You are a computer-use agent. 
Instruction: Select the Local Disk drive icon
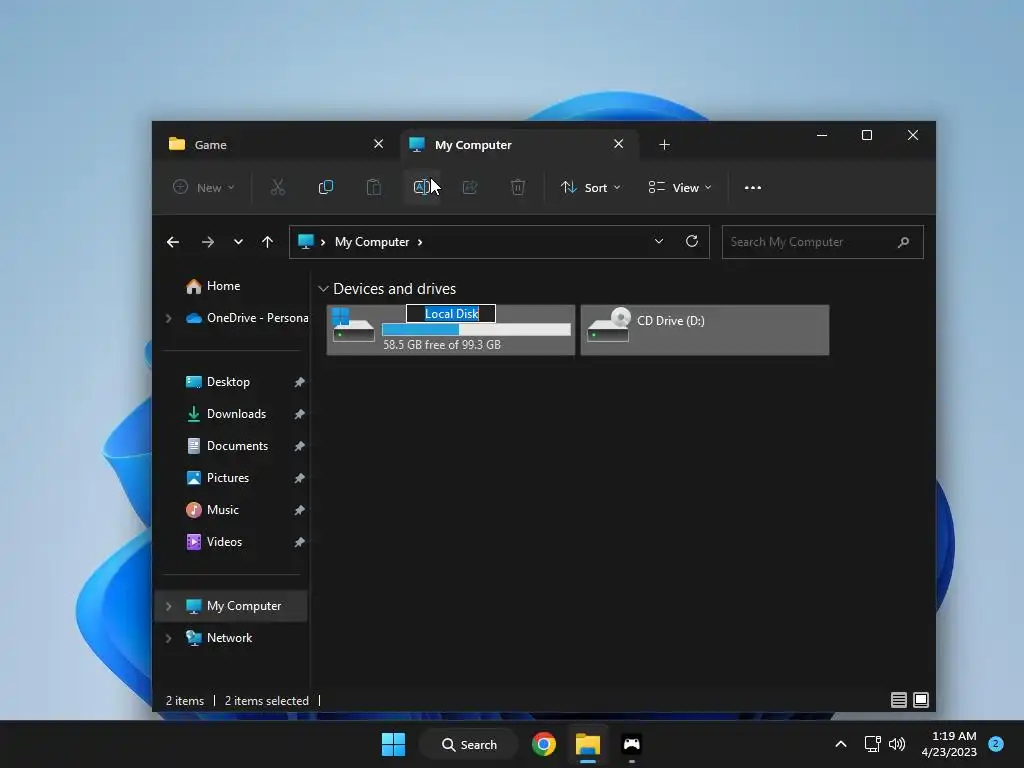pyautogui.click(x=353, y=325)
